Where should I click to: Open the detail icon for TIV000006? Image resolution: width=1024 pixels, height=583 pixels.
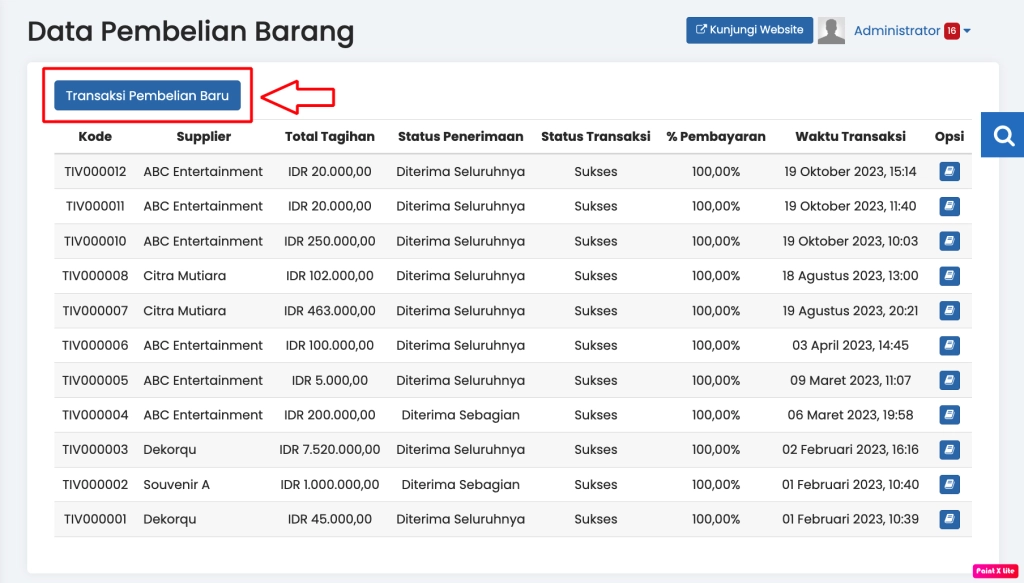click(x=948, y=345)
